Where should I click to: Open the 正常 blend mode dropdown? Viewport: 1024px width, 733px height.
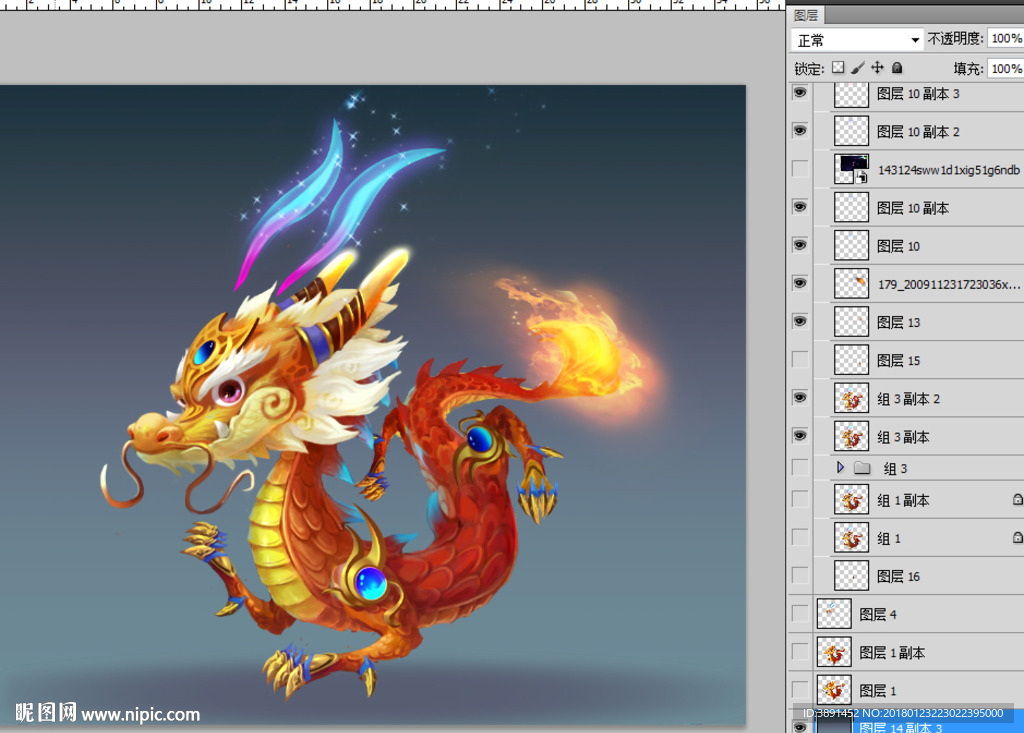[x=857, y=40]
